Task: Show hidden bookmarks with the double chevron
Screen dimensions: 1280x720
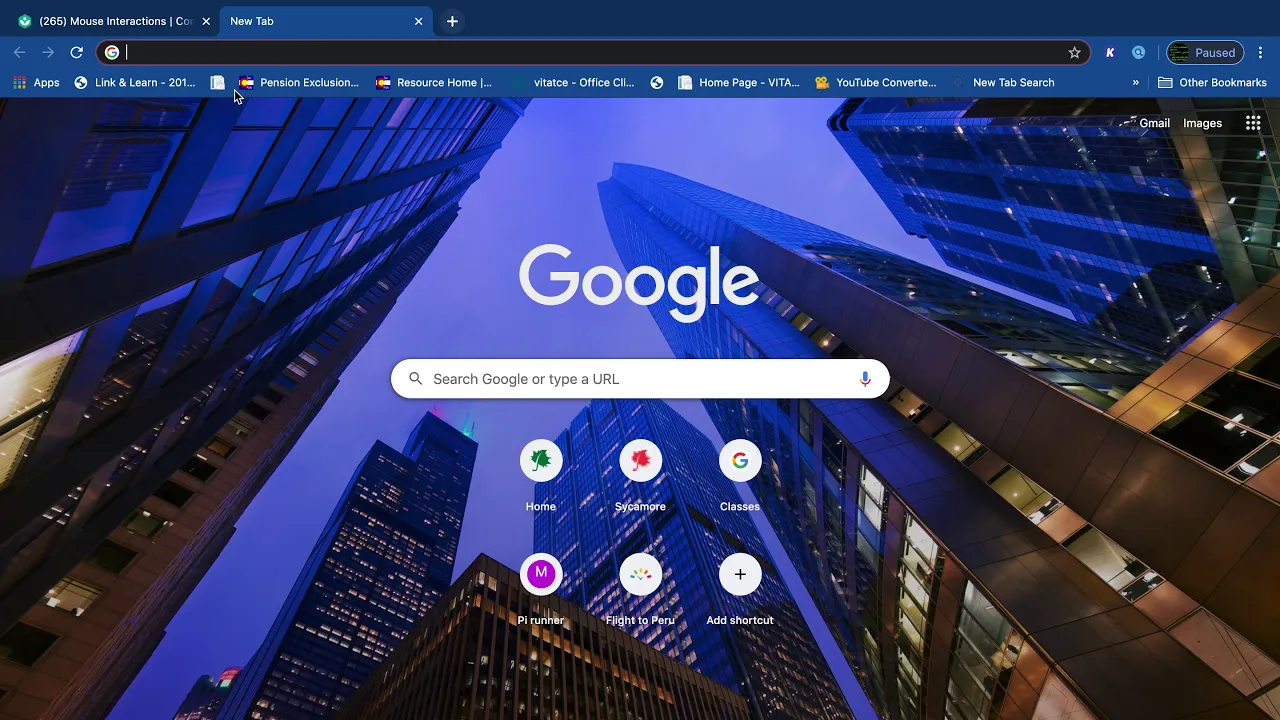Action: coord(1136,83)
